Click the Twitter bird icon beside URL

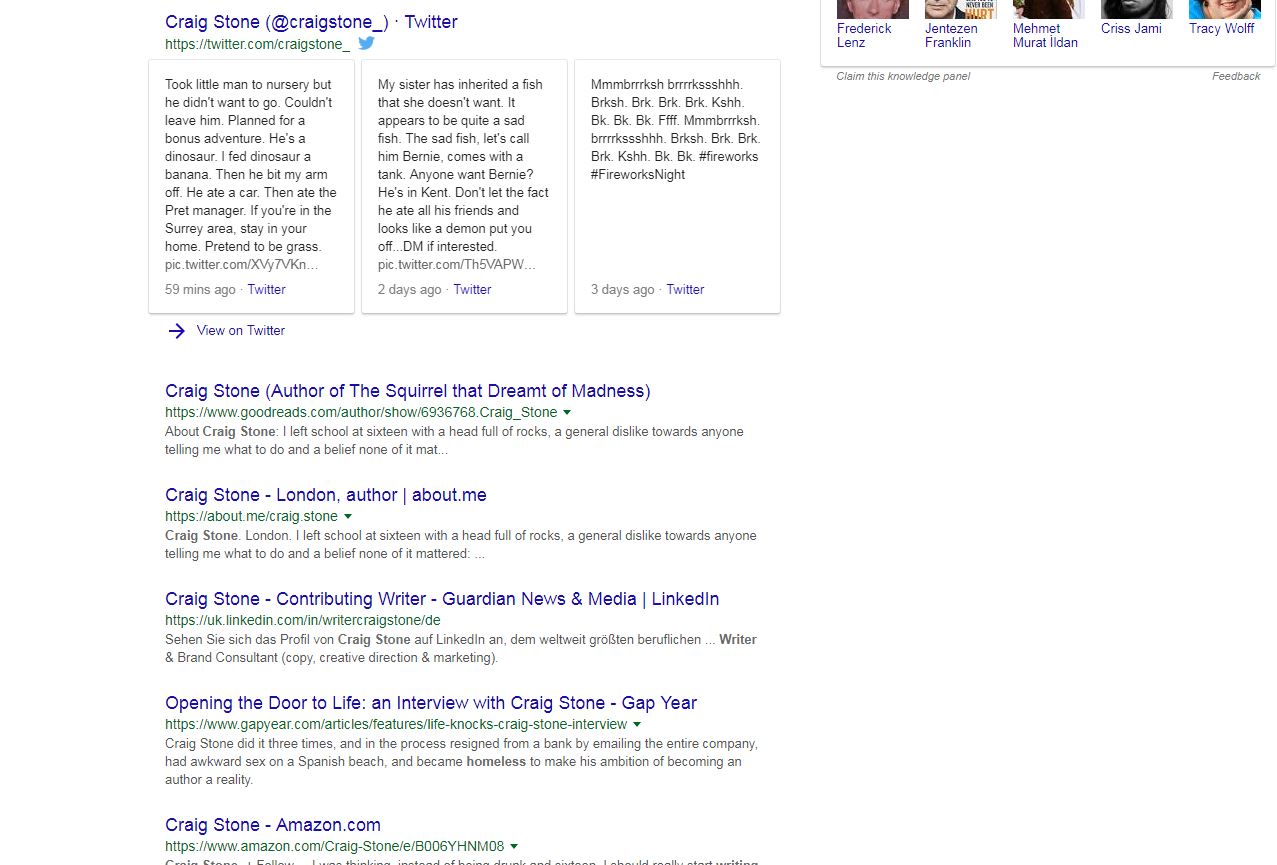(366, 43)
